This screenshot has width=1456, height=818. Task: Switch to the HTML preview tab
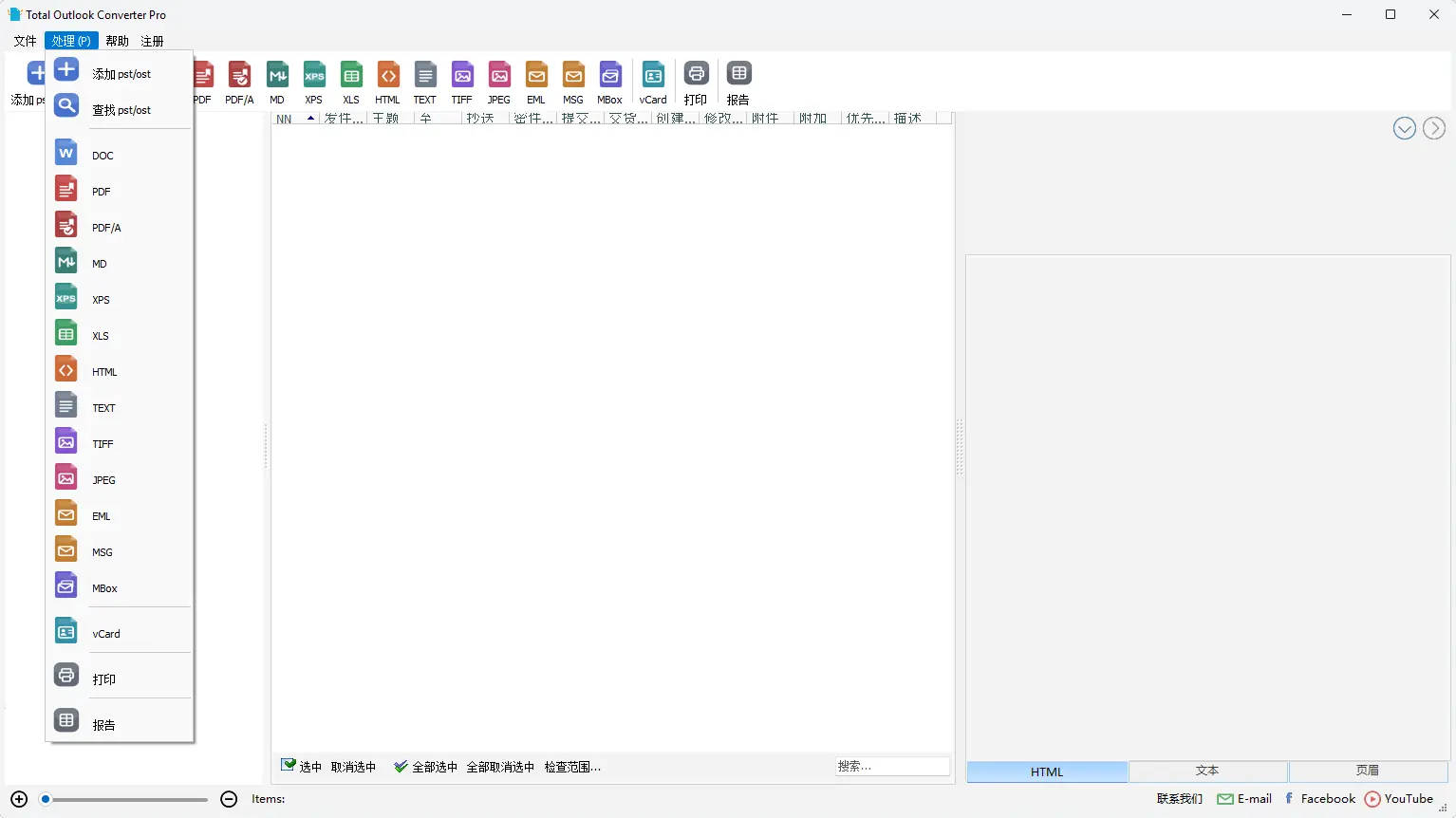[x=1047, y=772]
